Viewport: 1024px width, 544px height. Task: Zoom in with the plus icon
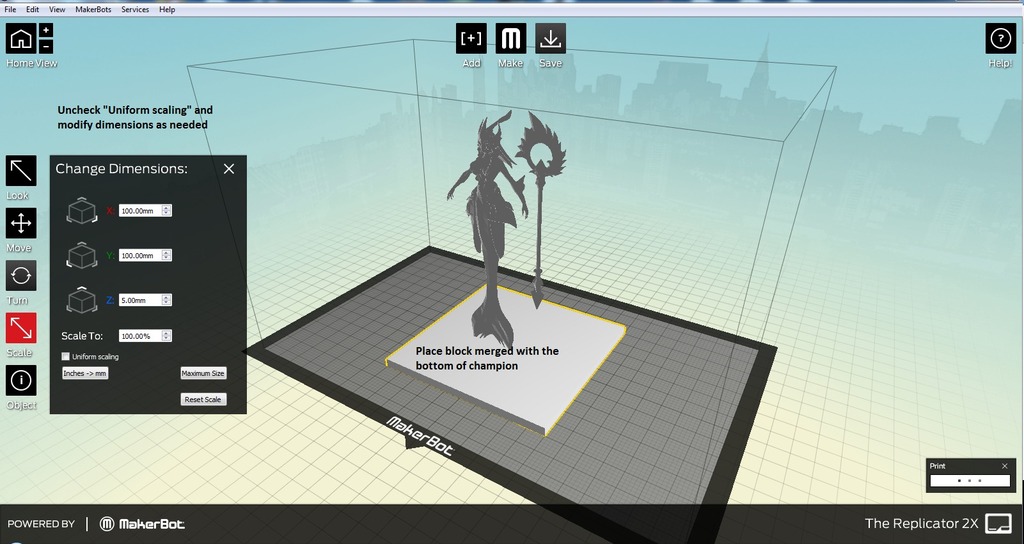[46, 31]
